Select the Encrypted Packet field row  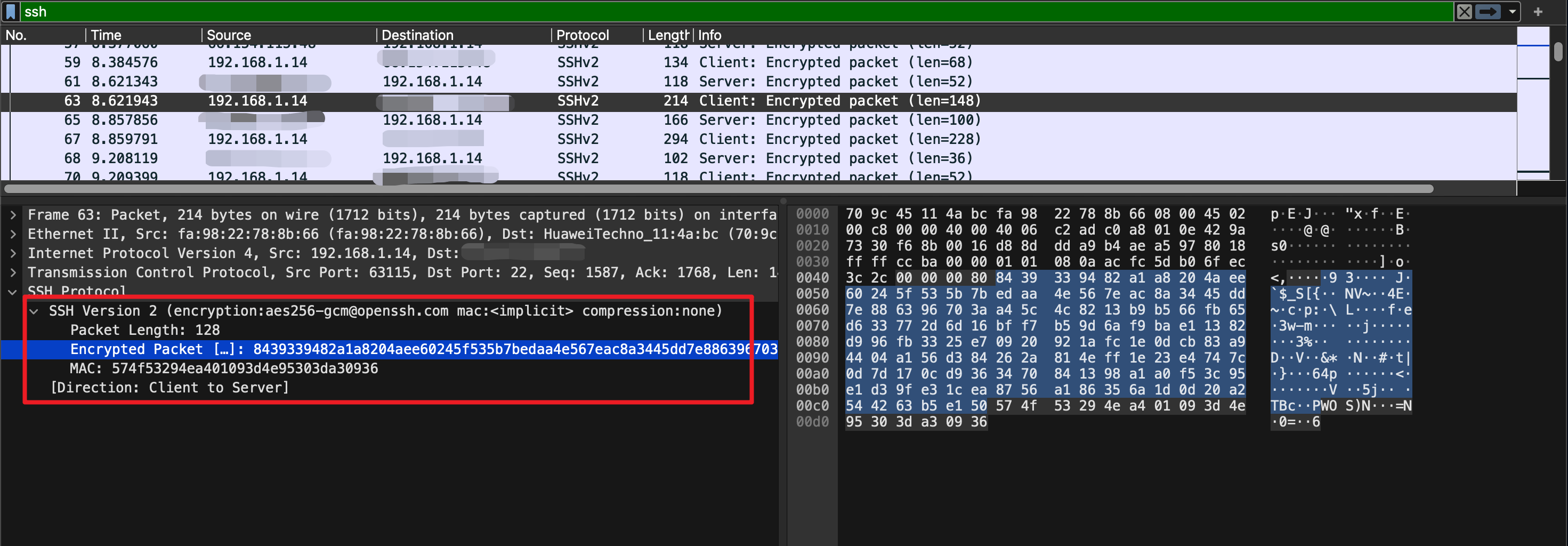click(x=390, y=349)
